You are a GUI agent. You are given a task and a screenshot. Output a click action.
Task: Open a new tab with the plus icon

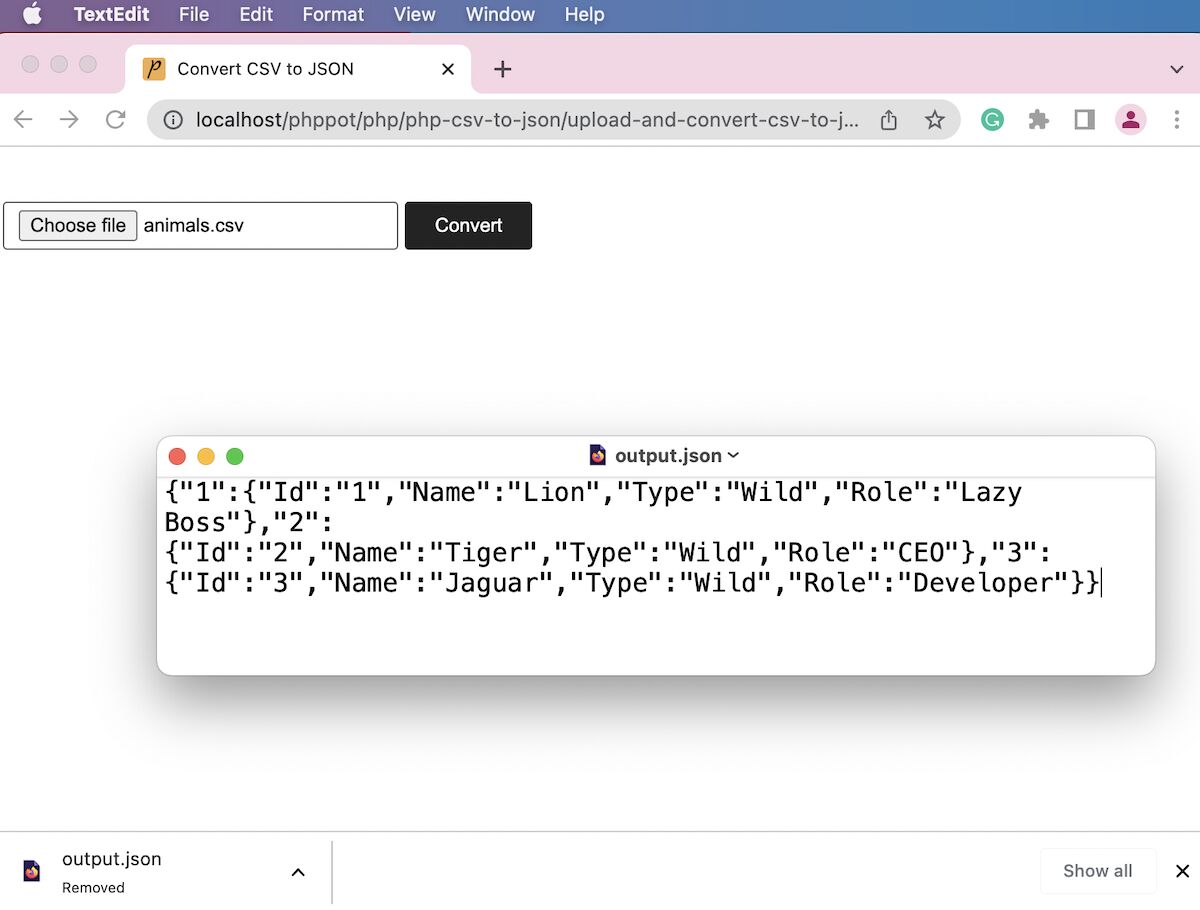[x=502, y=69]
